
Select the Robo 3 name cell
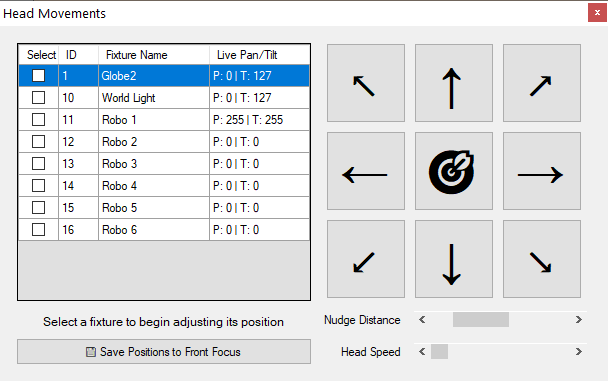pyautogui.click(x=154, y=164)
